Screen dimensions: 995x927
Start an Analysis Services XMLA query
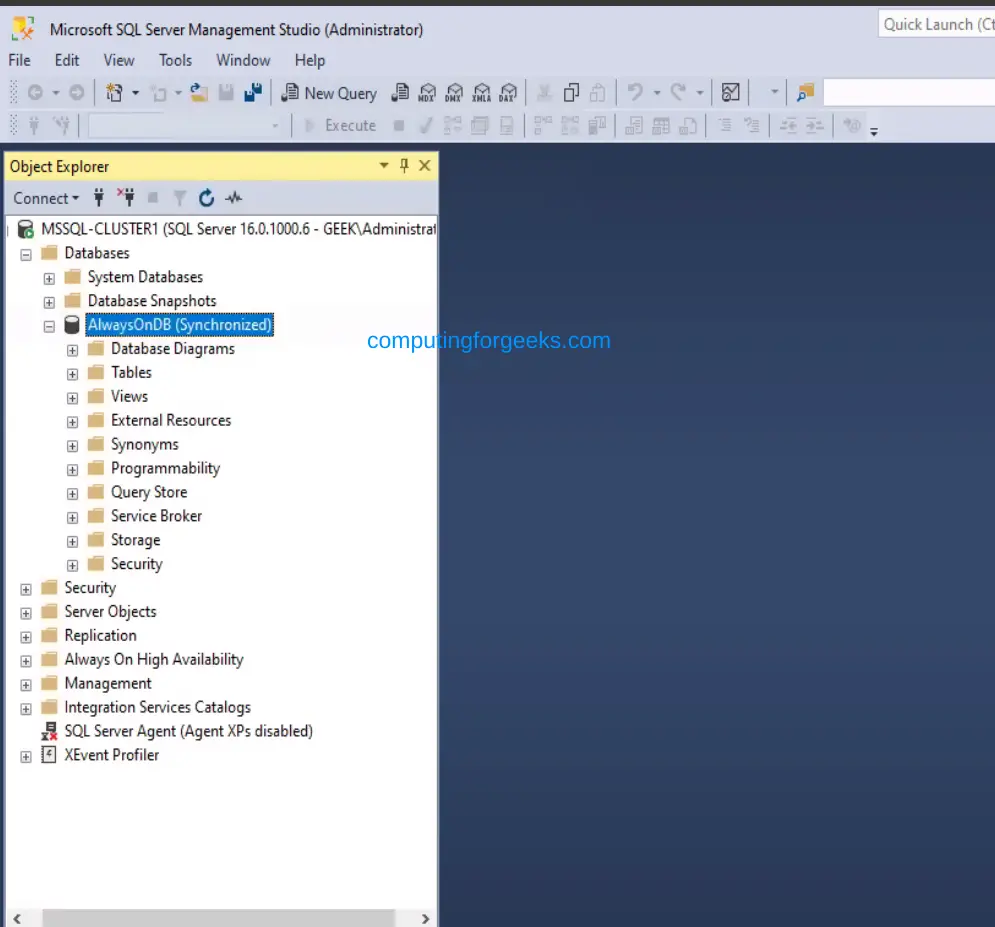482,93
